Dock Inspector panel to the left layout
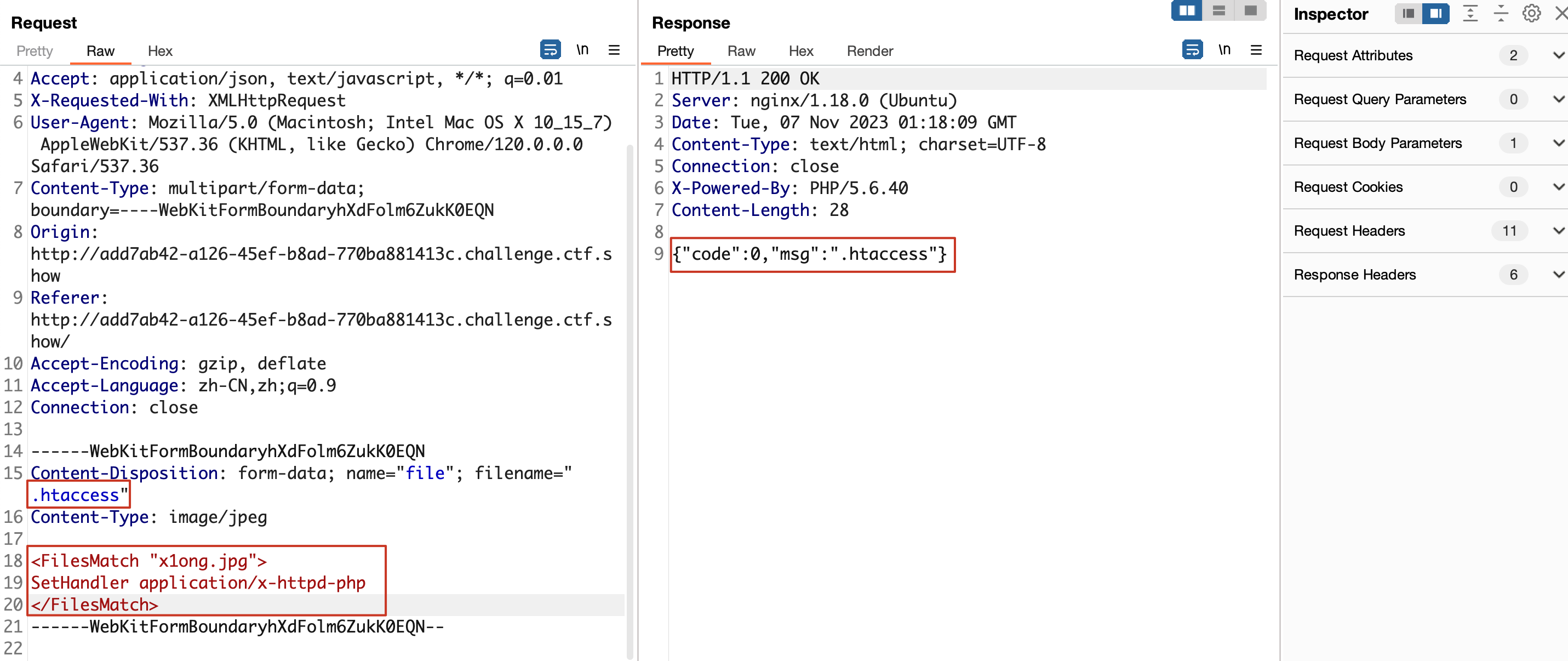The width and height of the screenshot is (1568, 661). tap(1408, 13)
